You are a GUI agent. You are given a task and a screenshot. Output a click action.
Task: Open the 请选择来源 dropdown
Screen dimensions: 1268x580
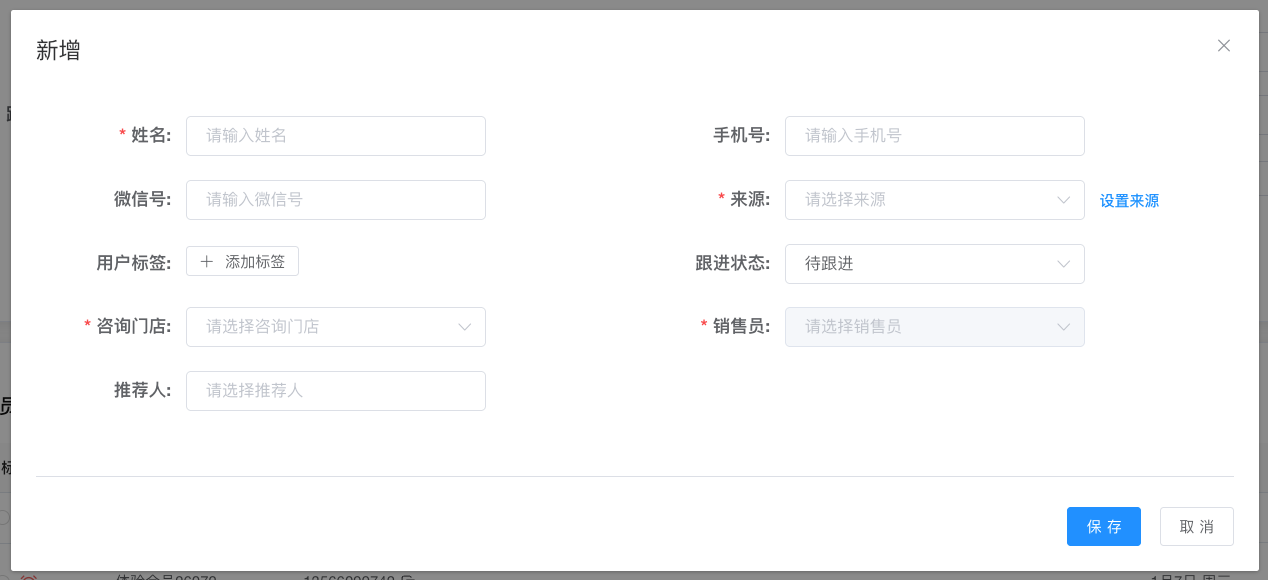[x=920, y=200]
